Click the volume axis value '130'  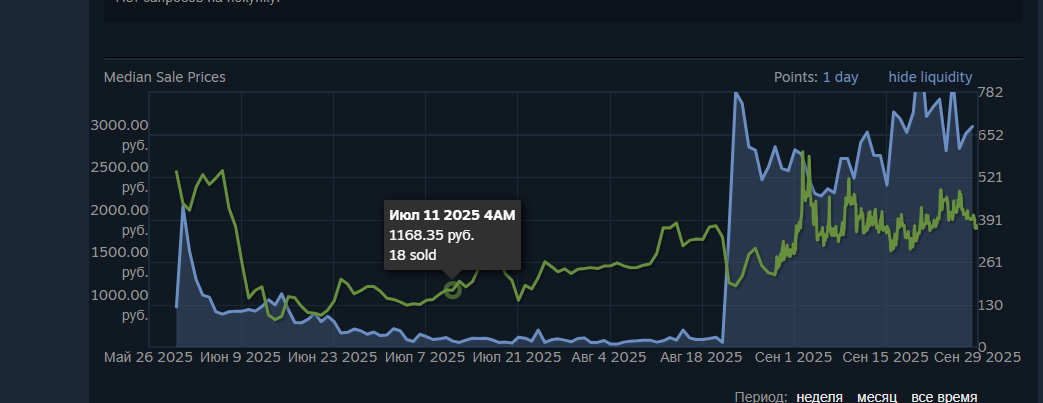(x=990, y=305)
